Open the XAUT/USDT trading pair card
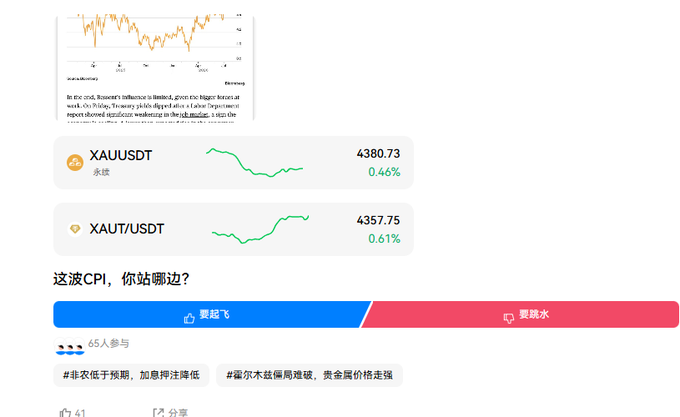The height and width of the screenshot is (417, 680). click(233, 229)
